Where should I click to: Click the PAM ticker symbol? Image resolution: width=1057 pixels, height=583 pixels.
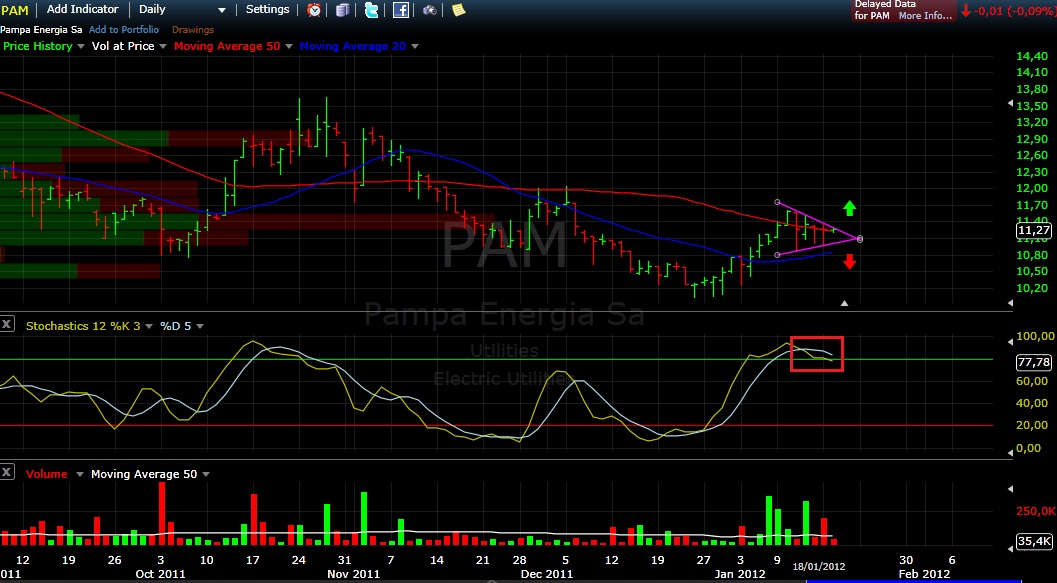(x=14, y=10)
